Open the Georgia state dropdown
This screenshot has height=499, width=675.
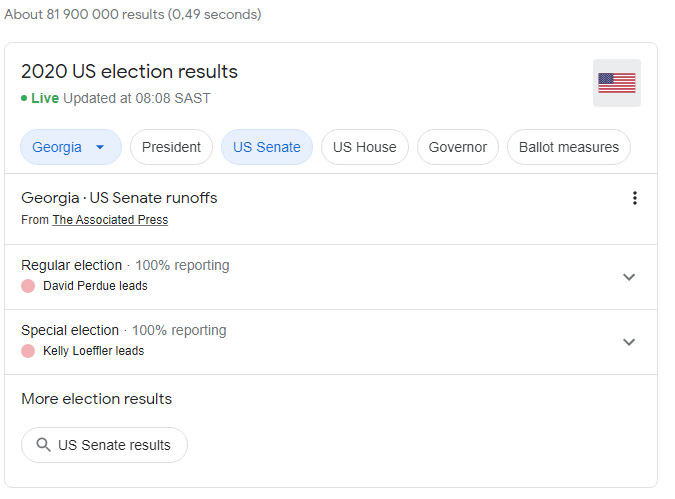click(70, 147)
